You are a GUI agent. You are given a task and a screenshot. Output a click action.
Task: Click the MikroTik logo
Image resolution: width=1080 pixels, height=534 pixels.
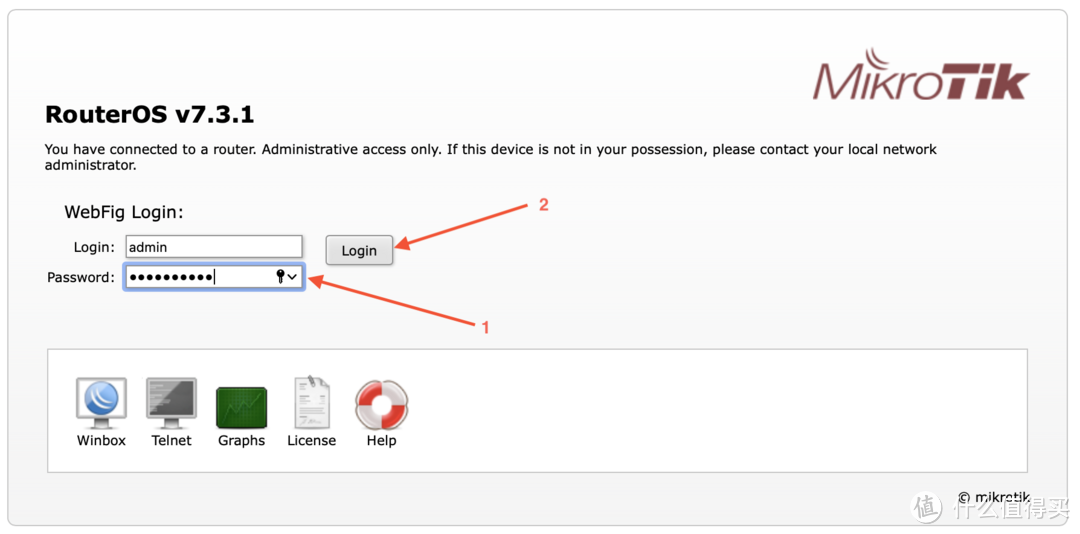tap(920, 75)
